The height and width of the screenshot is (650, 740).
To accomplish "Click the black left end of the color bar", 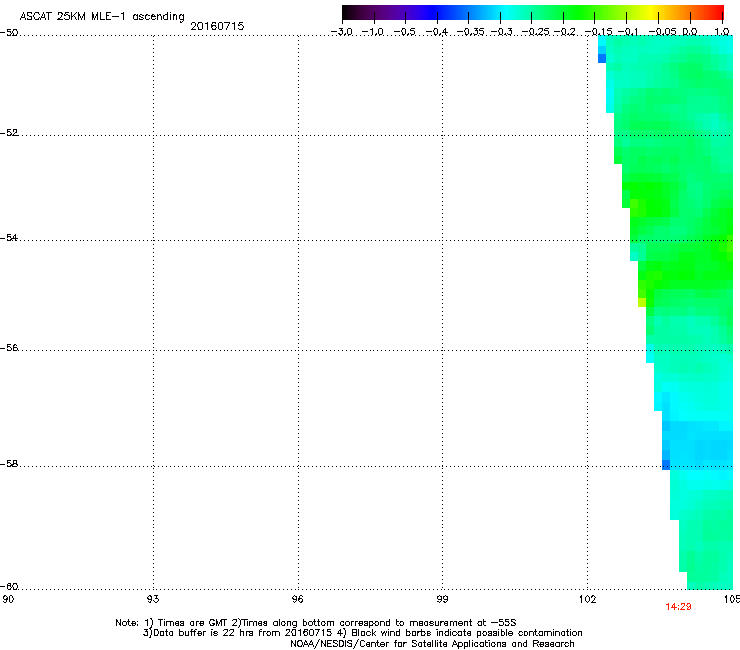I will tap(347, 12).
